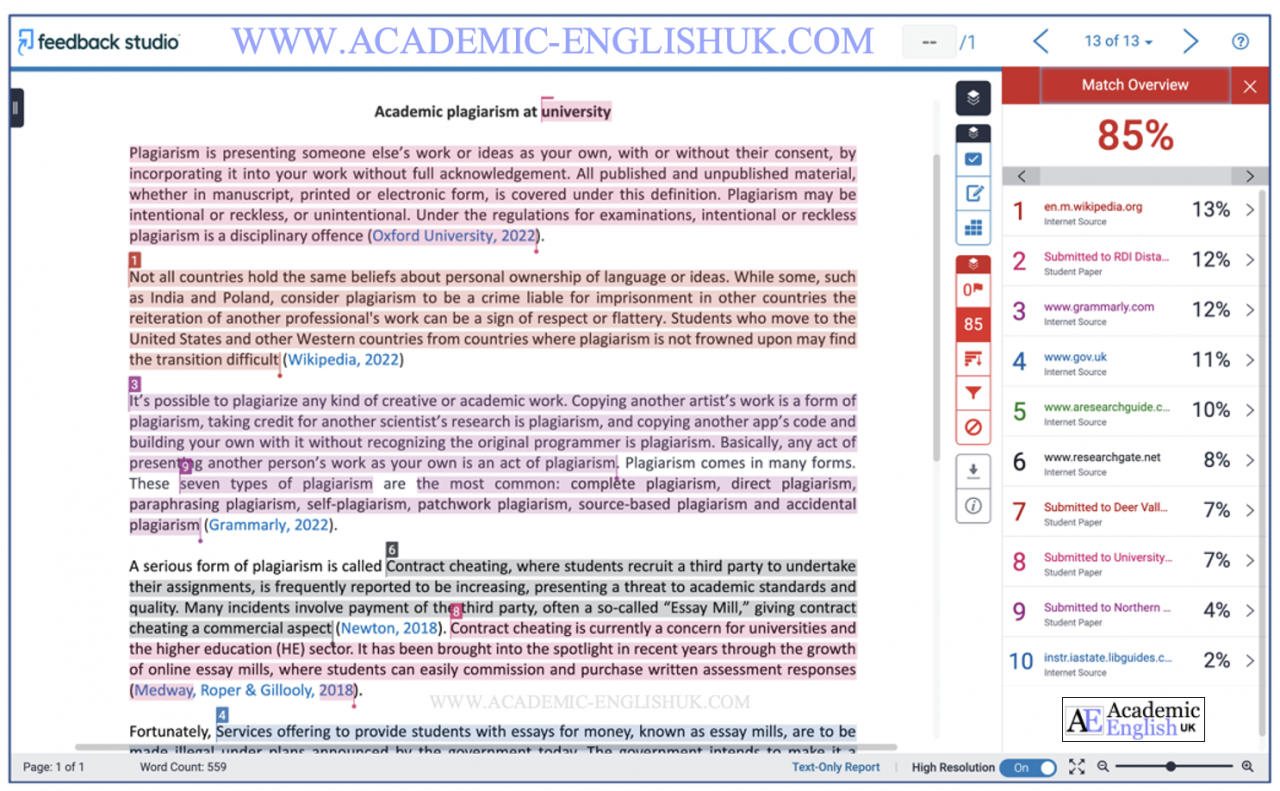Image resolution: width=1280 pixels, height=791 pixels.
Task: Switch to the Match Overview panel
Action: pyautogui.click(x=1134, y=85)
